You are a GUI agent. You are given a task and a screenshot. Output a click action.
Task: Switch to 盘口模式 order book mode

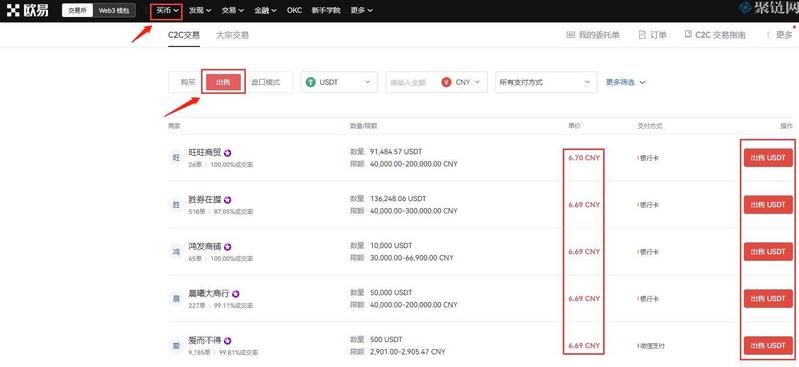266,82
